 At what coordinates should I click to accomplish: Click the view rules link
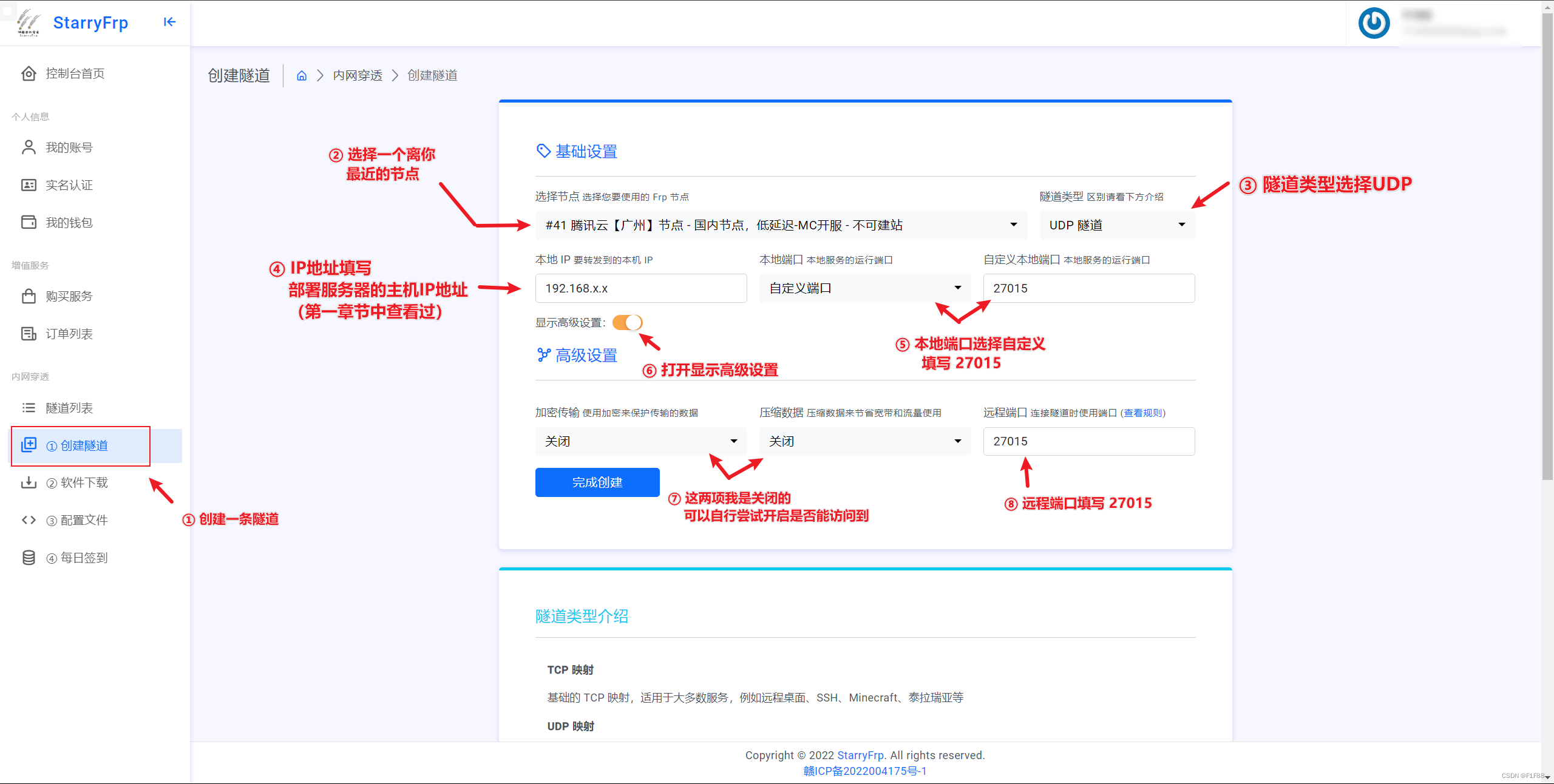click(1142, 413)
